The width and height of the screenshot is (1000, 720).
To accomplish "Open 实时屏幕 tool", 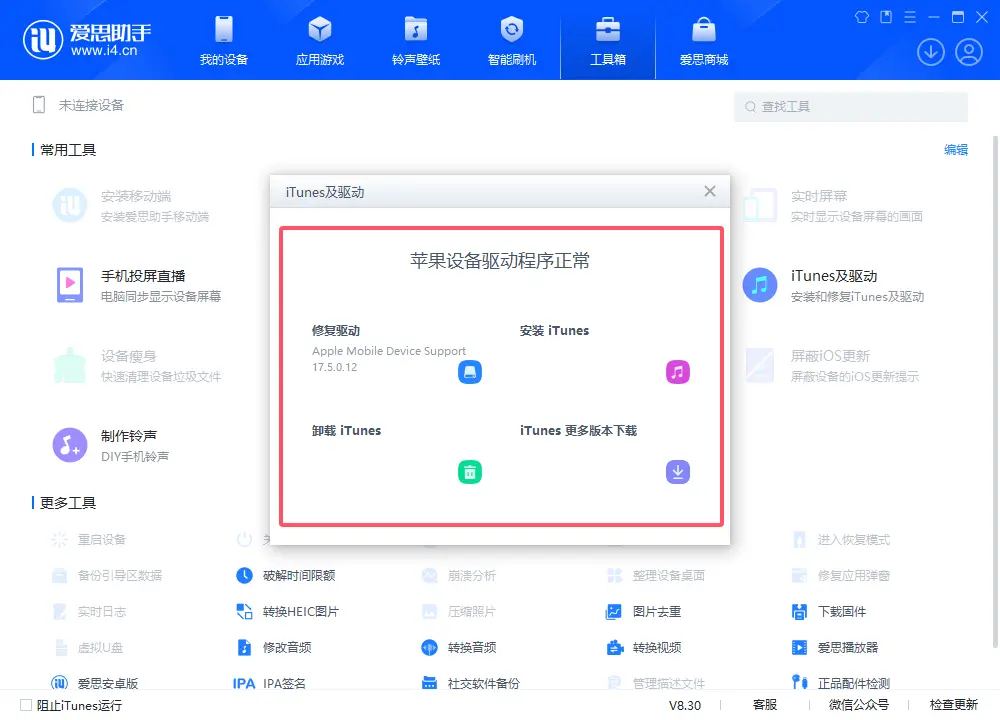I will point(834,205).
